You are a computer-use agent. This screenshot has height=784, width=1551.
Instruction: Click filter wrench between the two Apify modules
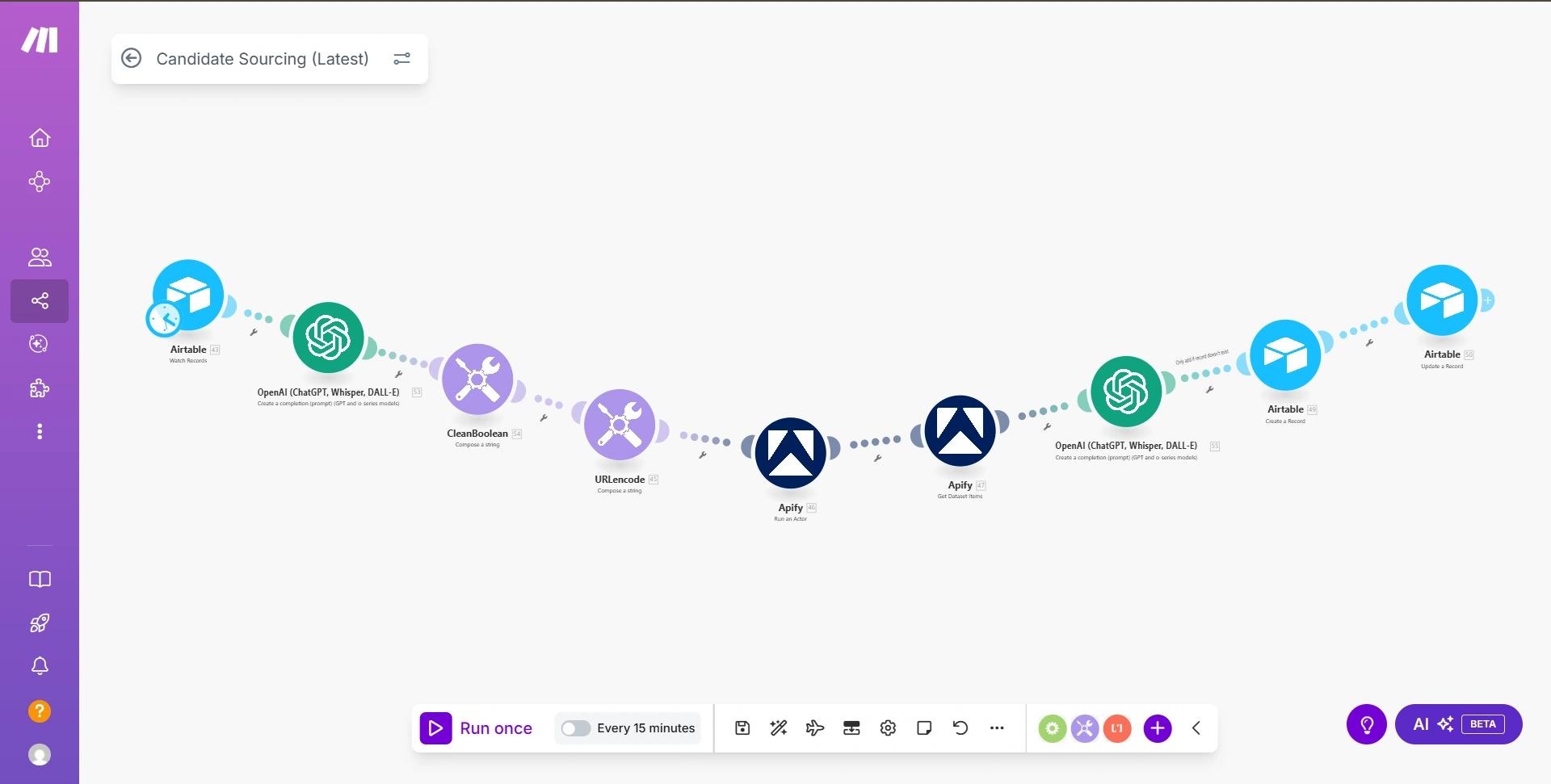pos(877,458)
